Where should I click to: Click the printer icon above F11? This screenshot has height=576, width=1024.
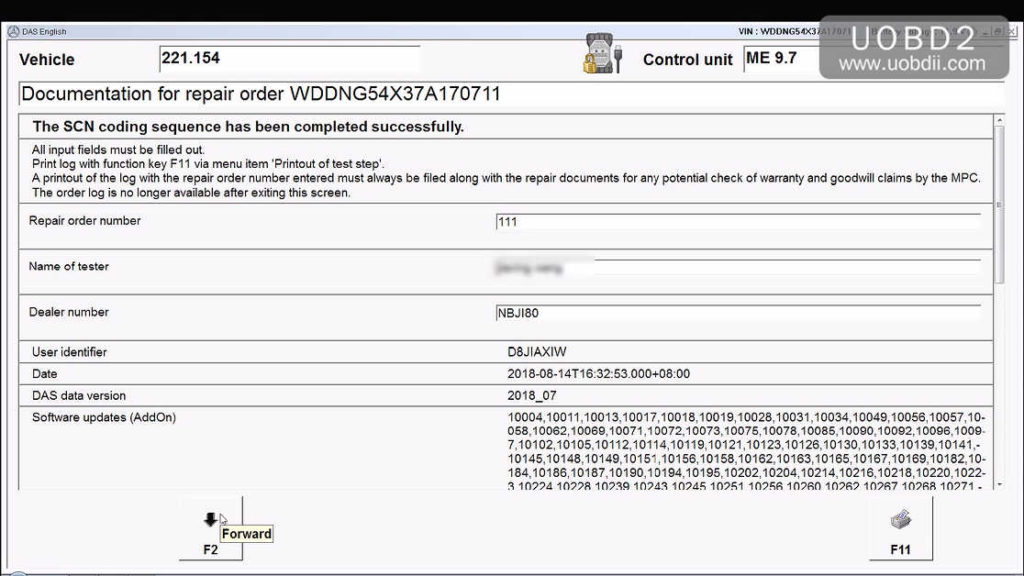pos(901,520)
